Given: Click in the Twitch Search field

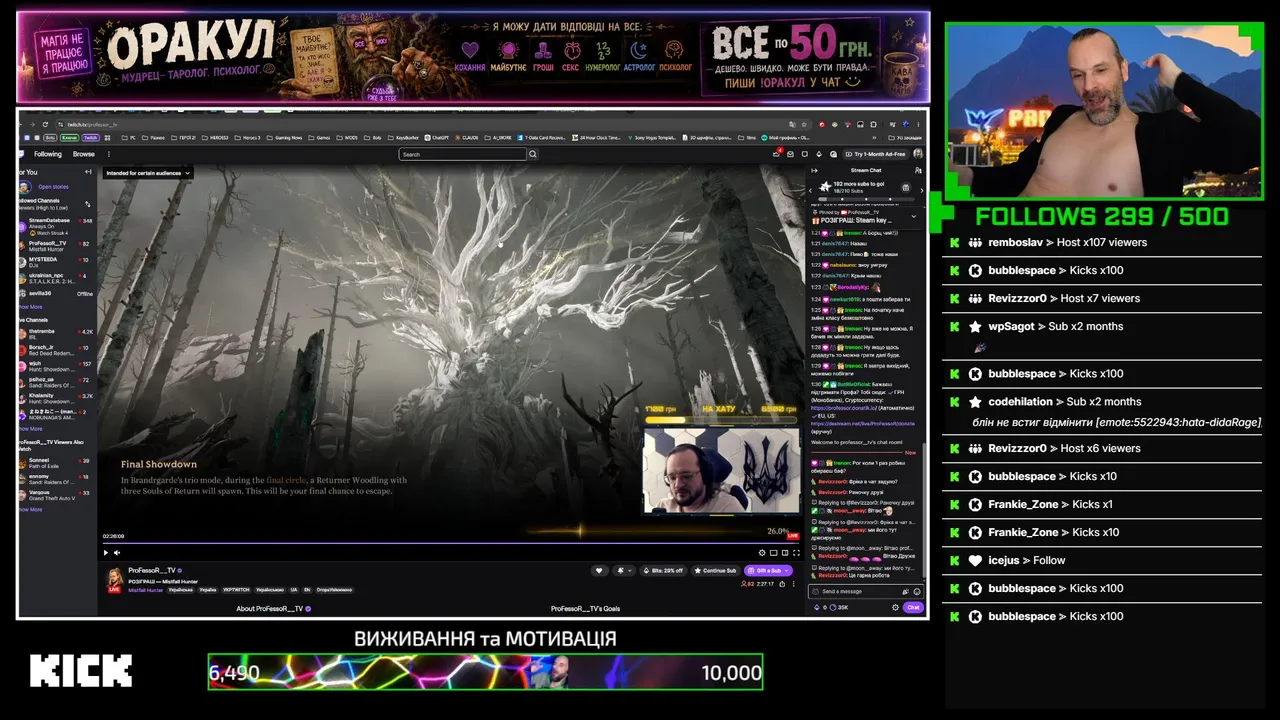Looking at the screenshot, I should (462, 154).
